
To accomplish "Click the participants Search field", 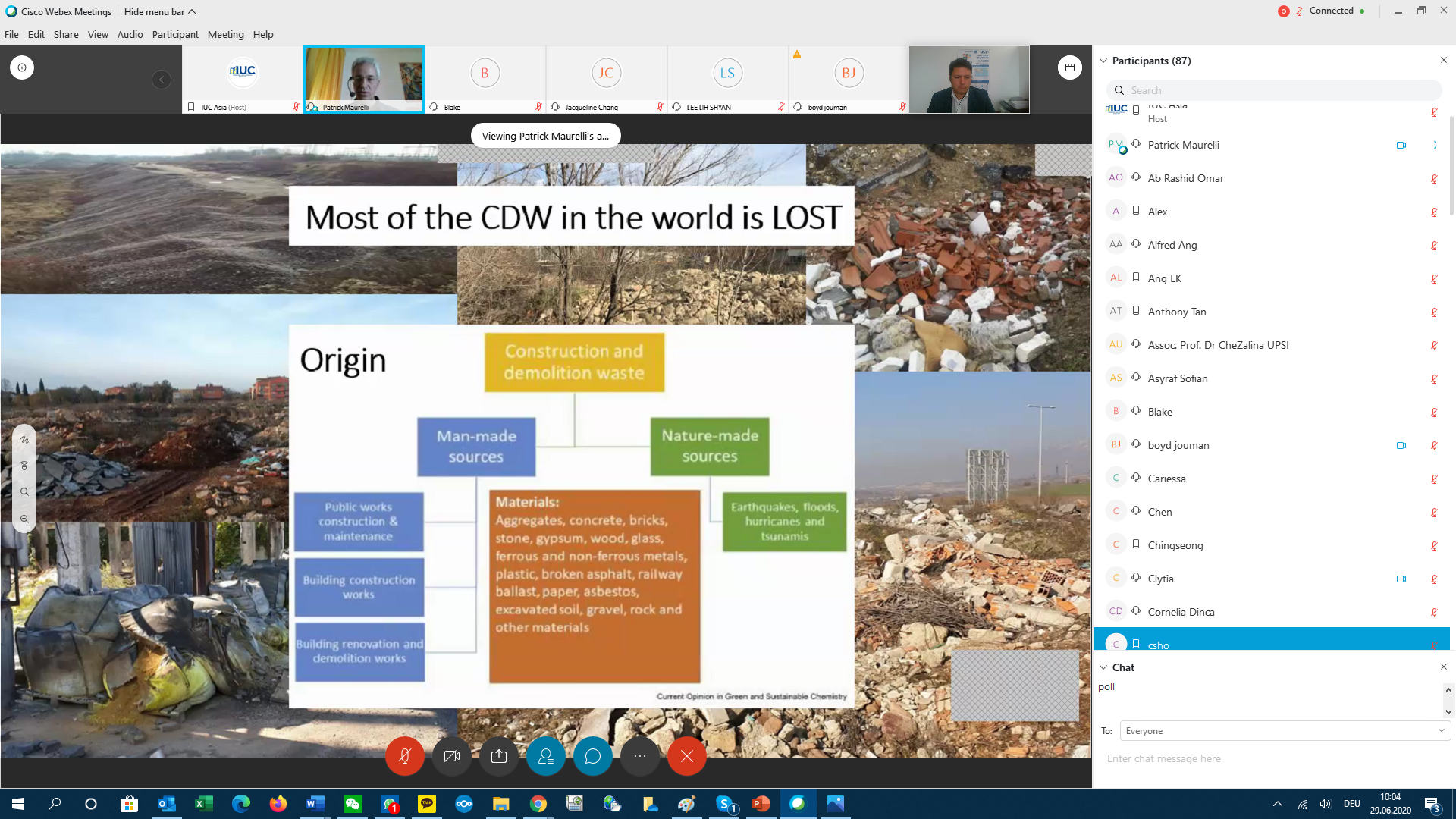I will coord(1282,90).
